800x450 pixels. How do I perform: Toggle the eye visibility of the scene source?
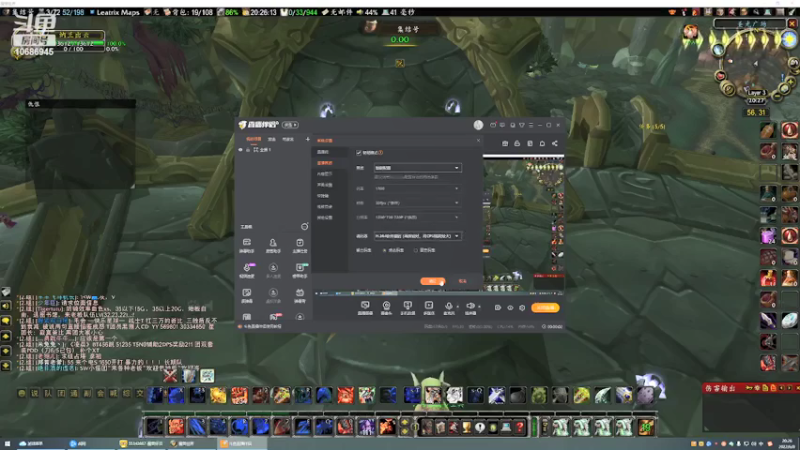point(241,150)
